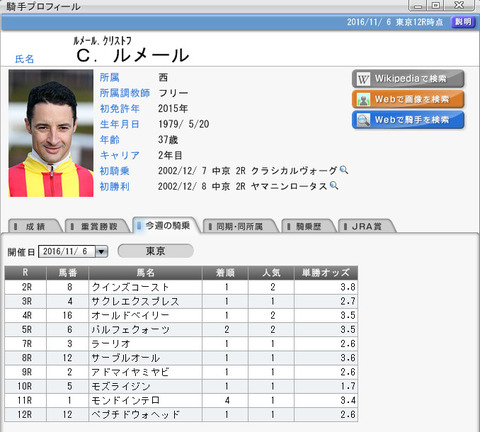Click the Web jockey search magnifier icon
The width and height of the screenshot is (480, 432).
tap(363, 120)
